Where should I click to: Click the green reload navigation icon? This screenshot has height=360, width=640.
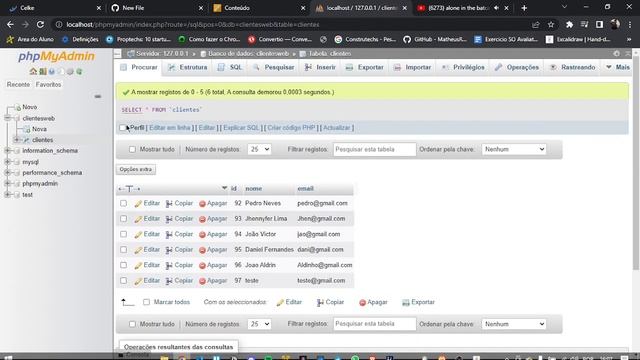79,71
